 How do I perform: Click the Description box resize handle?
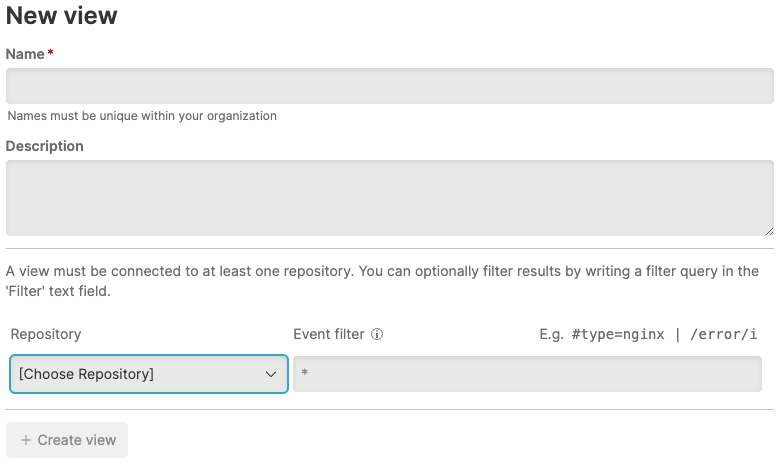768,230
